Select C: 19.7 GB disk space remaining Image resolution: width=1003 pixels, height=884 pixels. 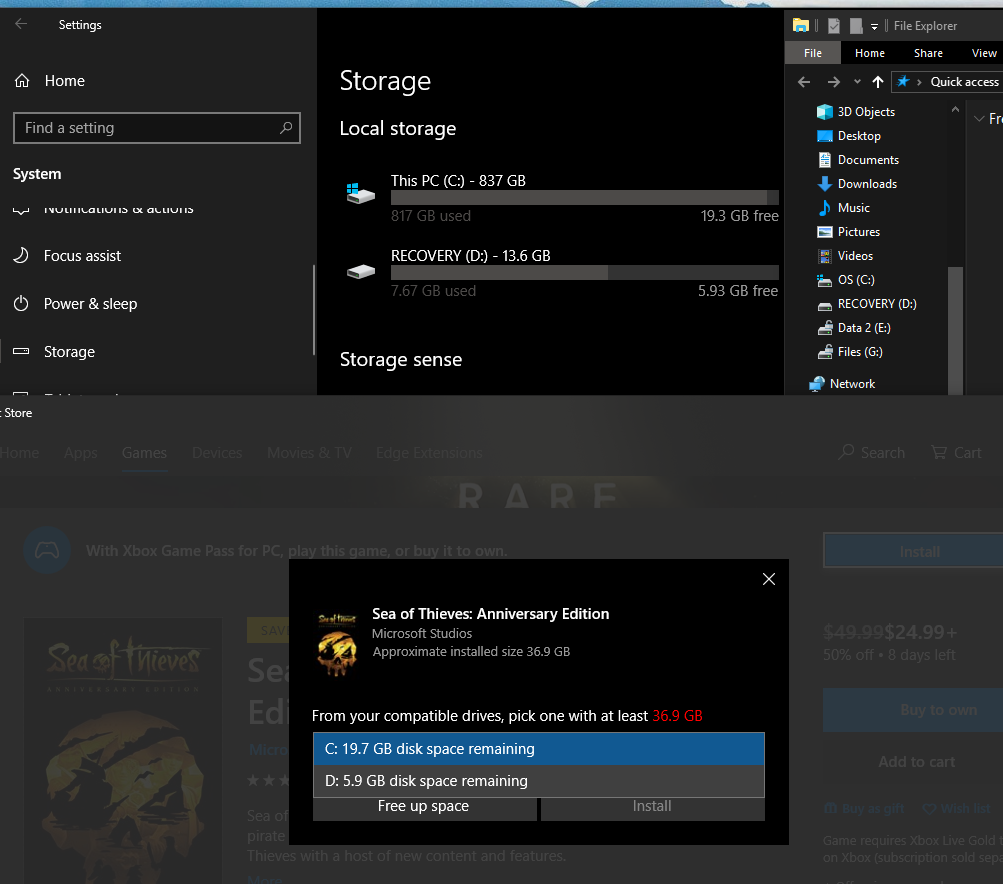539,749
